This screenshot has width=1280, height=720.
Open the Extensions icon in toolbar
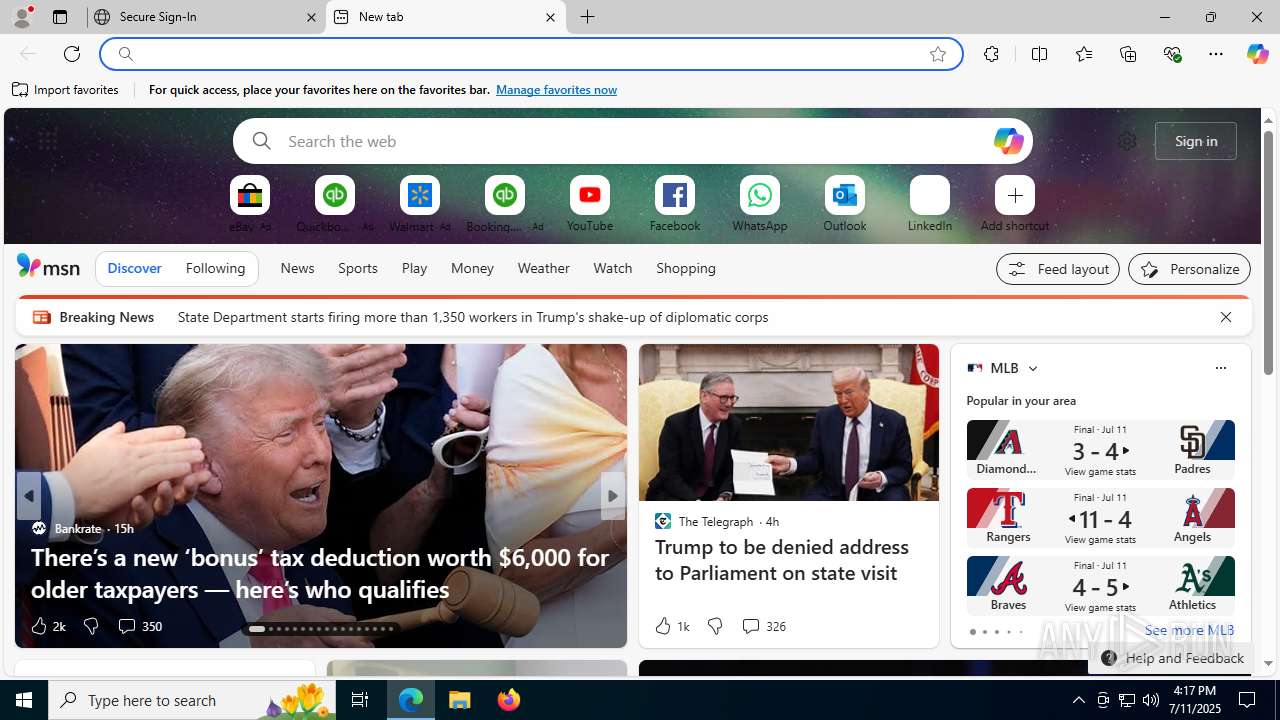click(x=991, y=54)
